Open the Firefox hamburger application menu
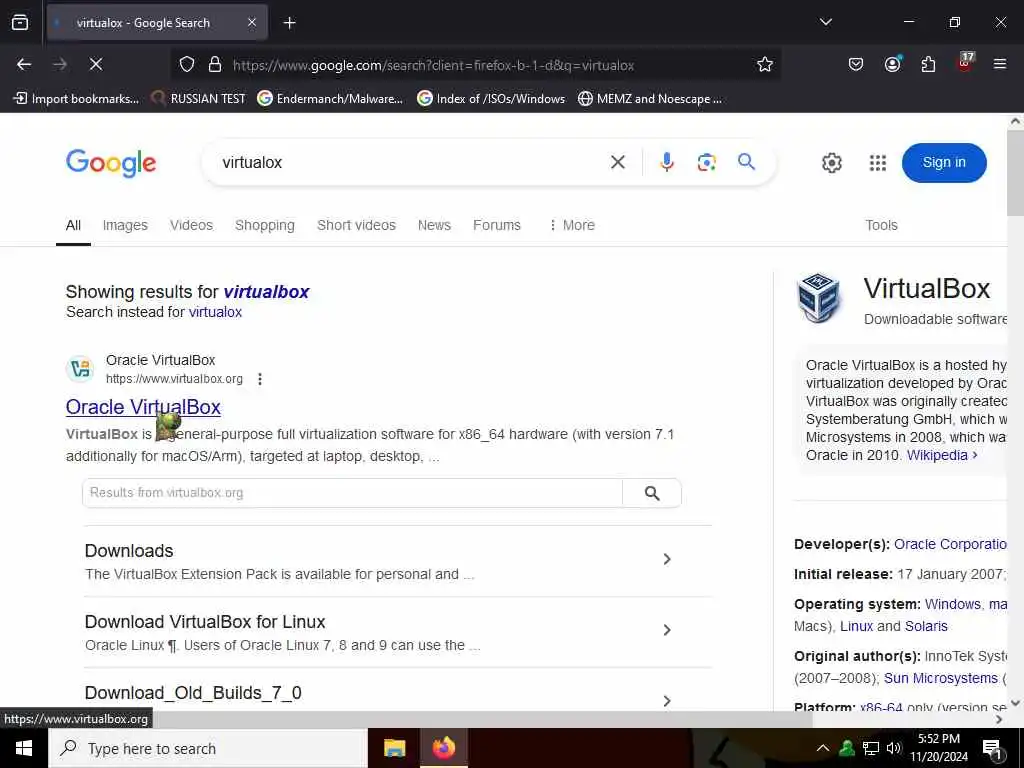The height and width of the screenshot is (768, 1024). pyautogui.click(x=1000, y=64)
